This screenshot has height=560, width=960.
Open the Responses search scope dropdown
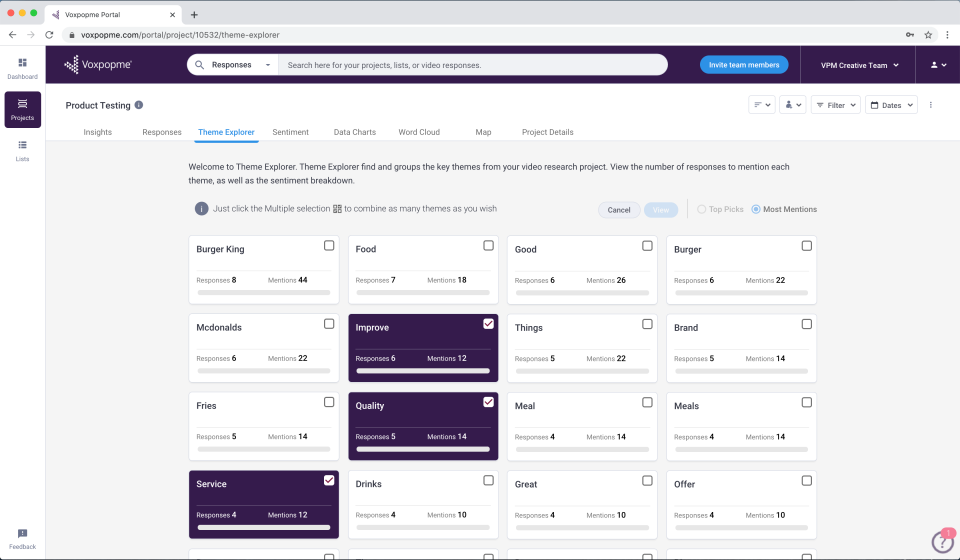point(241,65)
